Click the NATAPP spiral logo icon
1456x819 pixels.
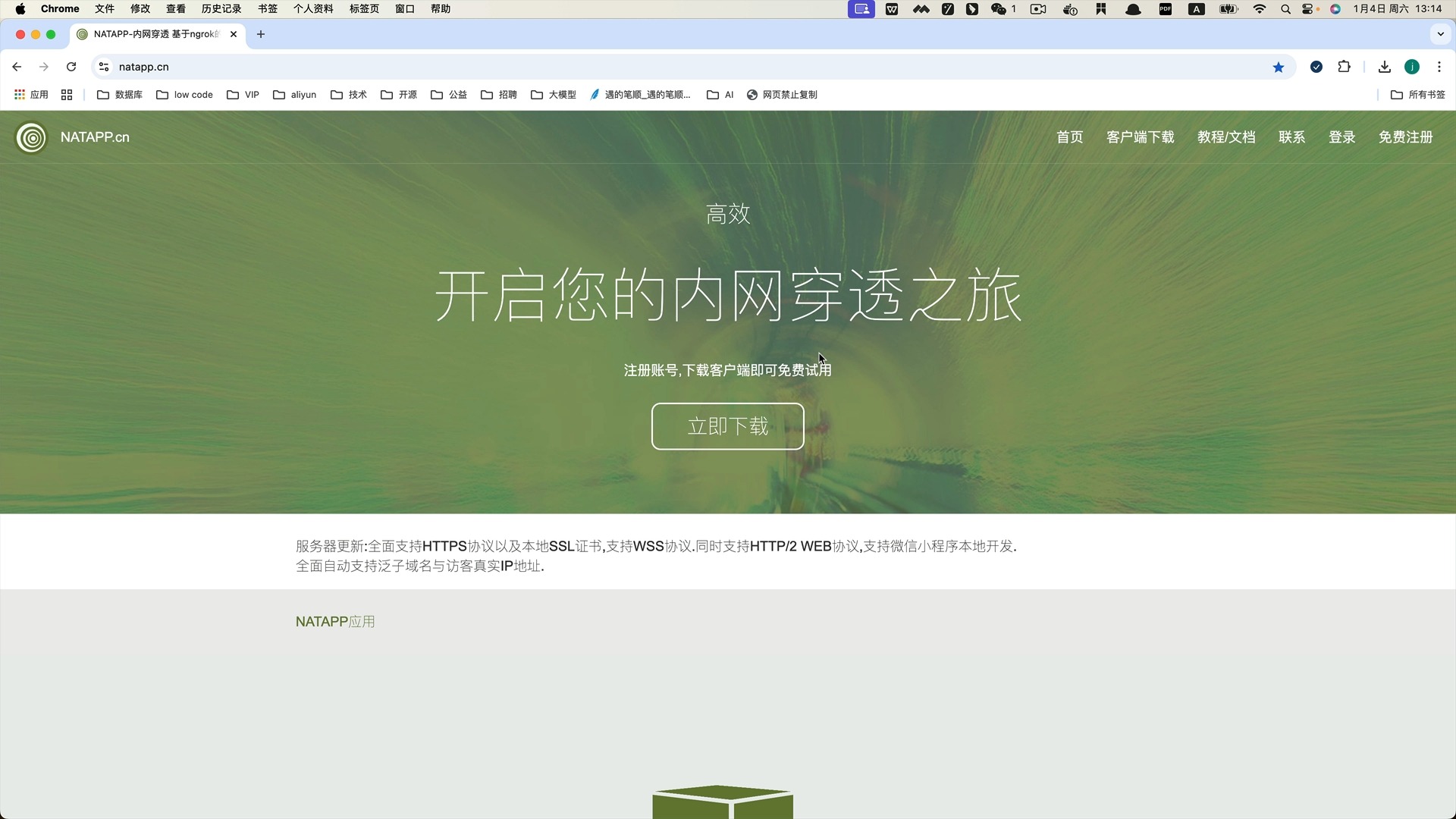[31, 138]
